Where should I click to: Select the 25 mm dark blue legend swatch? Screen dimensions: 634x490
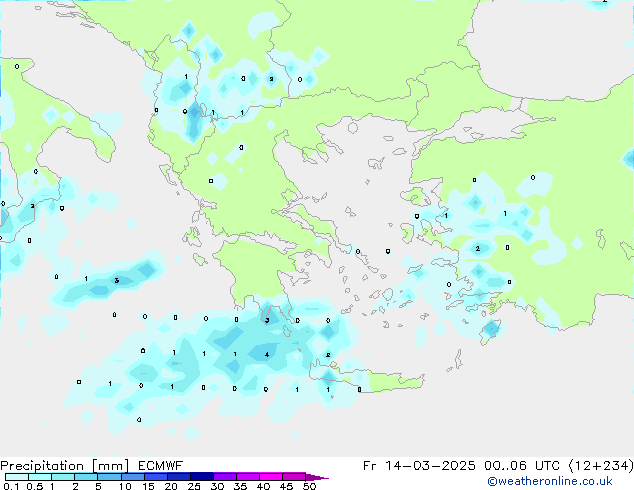(x=203, y=477)
